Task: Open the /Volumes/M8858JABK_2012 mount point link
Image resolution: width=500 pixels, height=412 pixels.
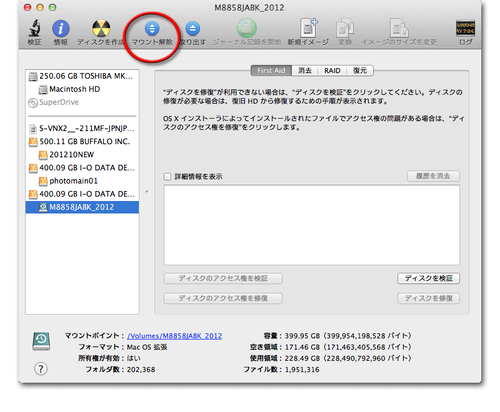Action: [x=175, y=336]
